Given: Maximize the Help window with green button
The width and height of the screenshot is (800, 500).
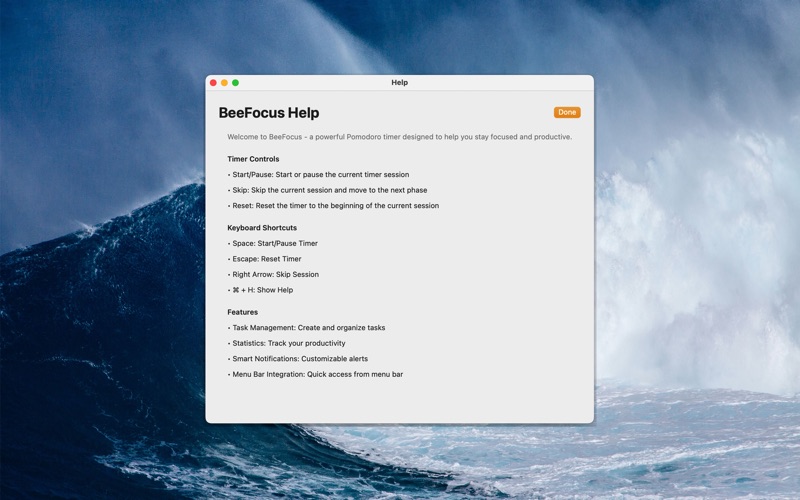Looking at the screenshot, I should click(235, 83).
